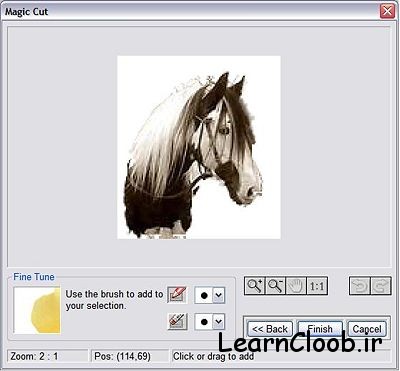Viewport: 400px width, 371px height.
Task: Close the Magic Cut dialog
Action: [x=387, y=11]
